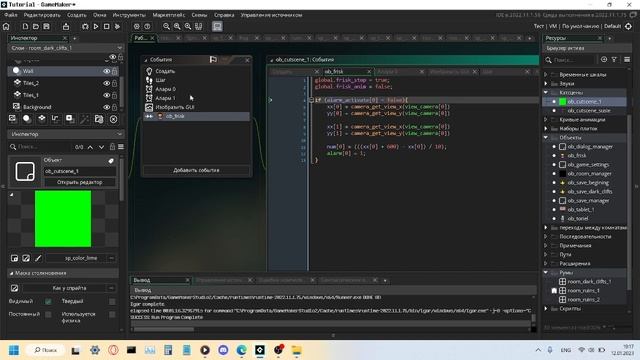Delete selected layer icon
640x360 pixels.
113,119
